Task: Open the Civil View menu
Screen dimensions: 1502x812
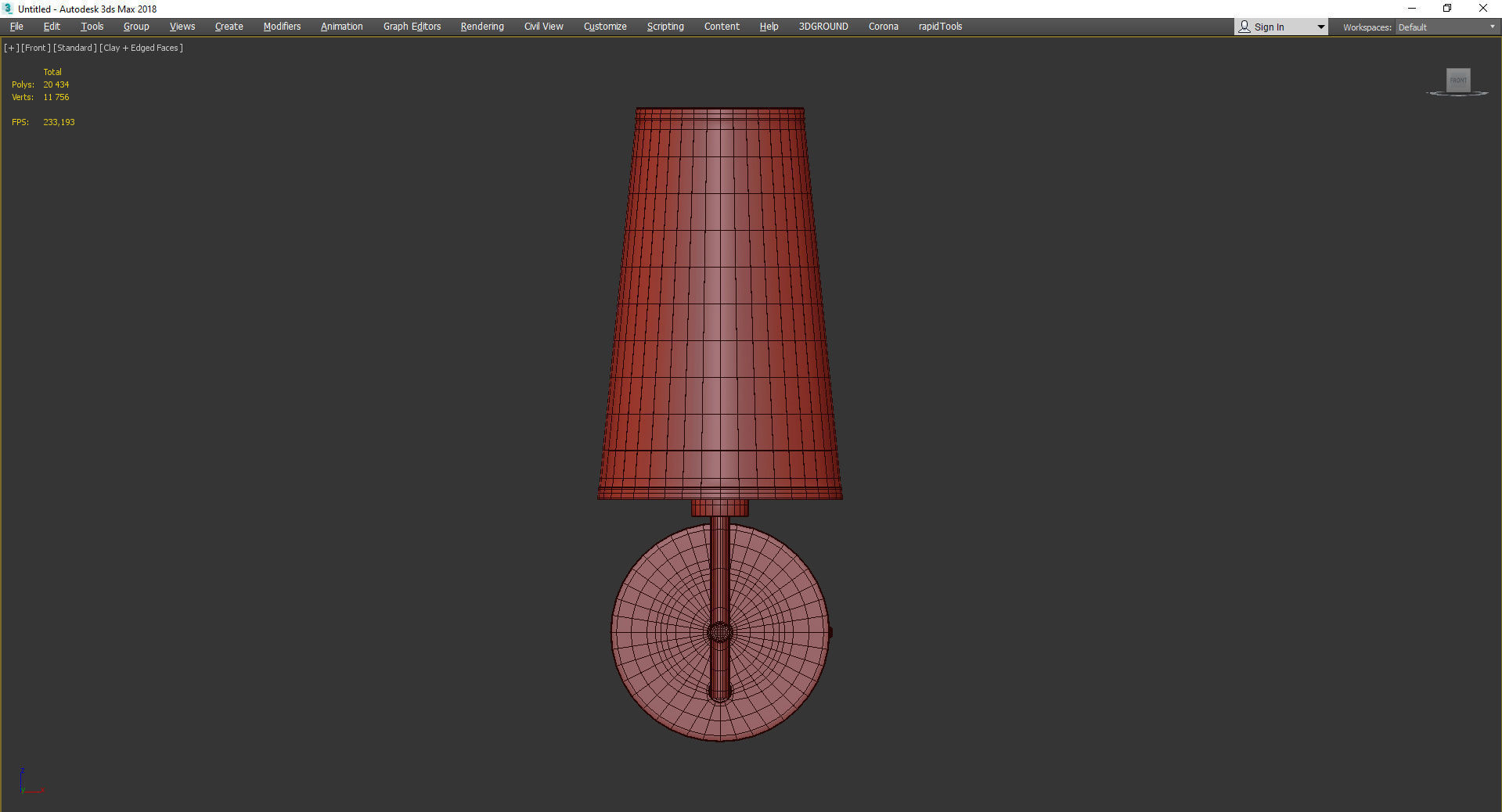Action: [x=543, y=27]
